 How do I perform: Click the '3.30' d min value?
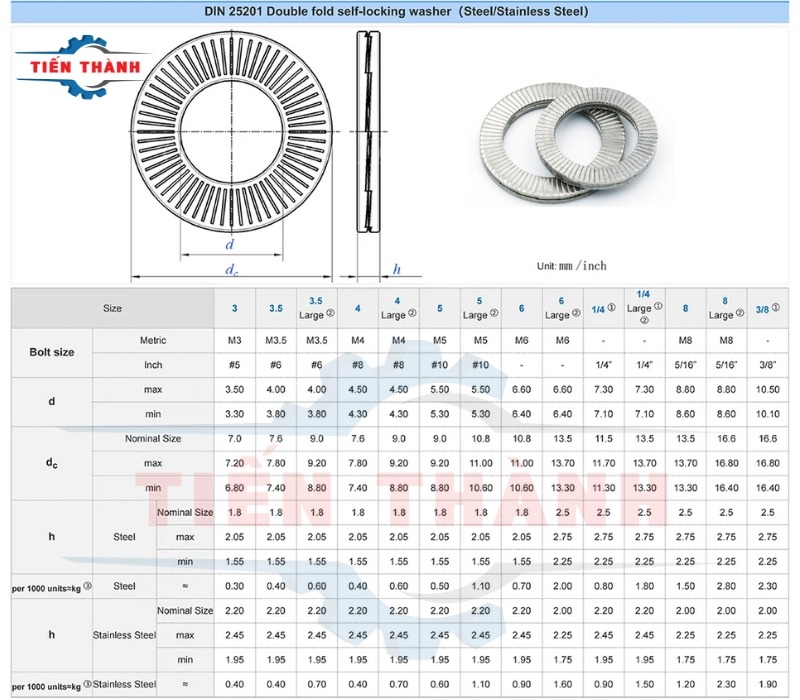coord(235,414)
